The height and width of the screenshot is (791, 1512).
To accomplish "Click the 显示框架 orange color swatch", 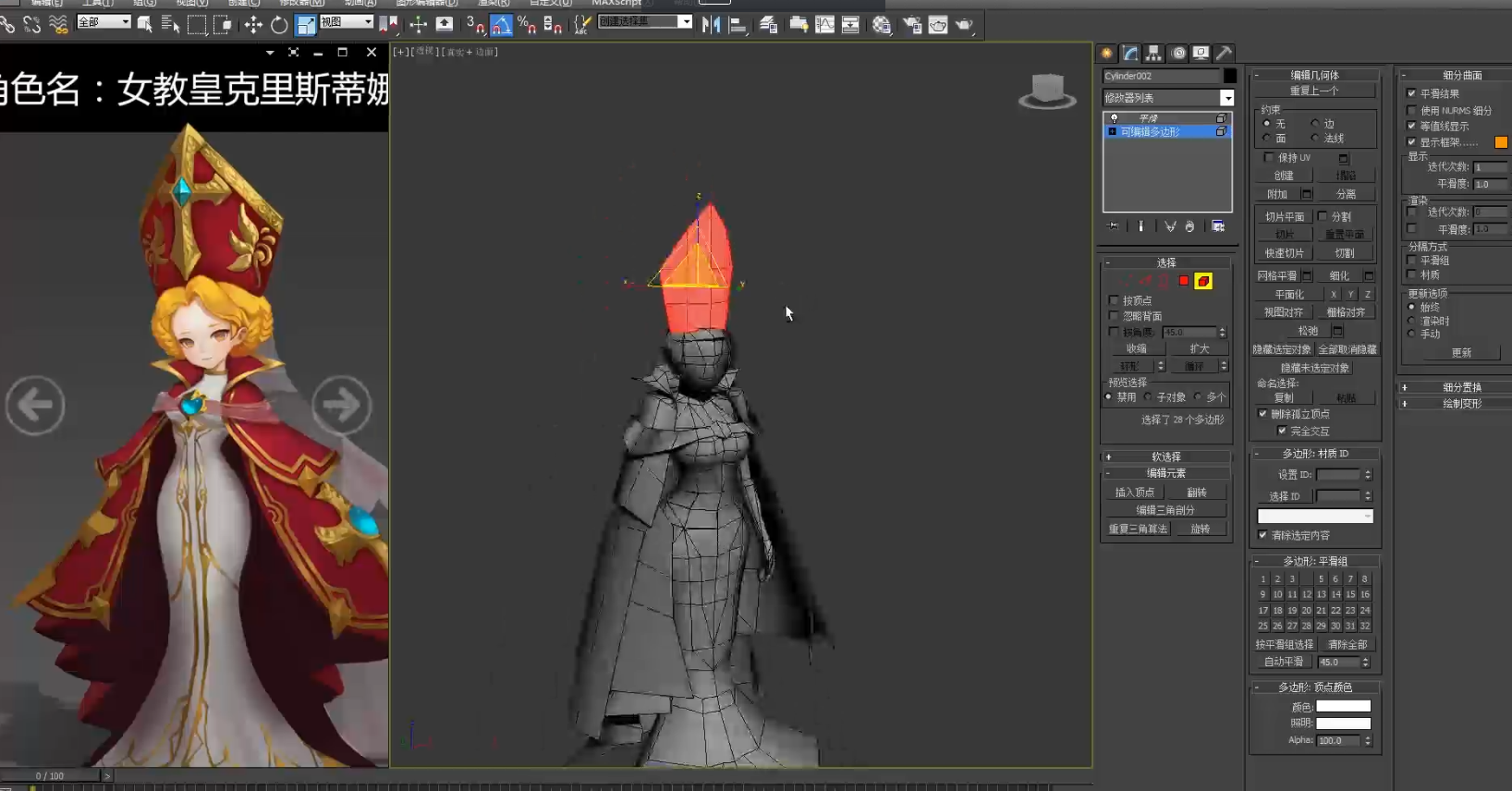I will [x=1501, y=142].
